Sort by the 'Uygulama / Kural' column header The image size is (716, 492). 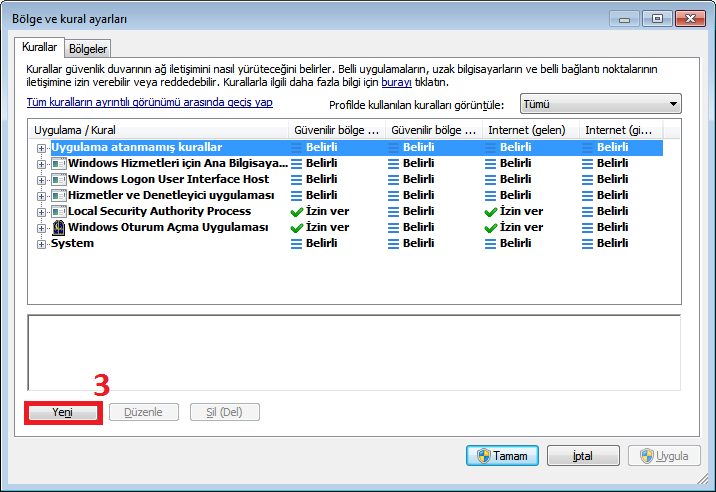[158, 130]
